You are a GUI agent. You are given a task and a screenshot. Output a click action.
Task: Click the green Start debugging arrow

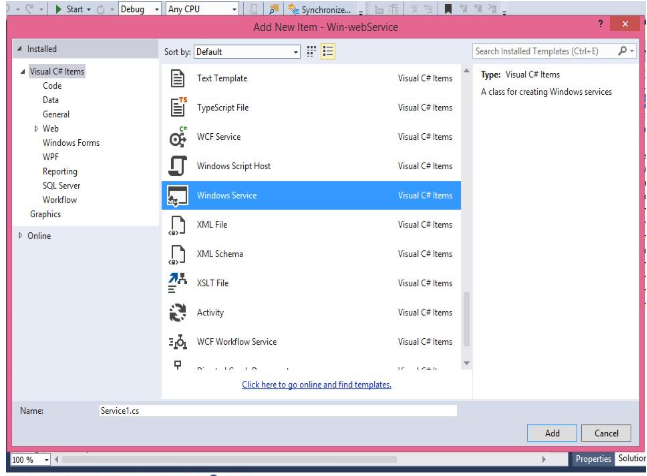pos(58,9)
